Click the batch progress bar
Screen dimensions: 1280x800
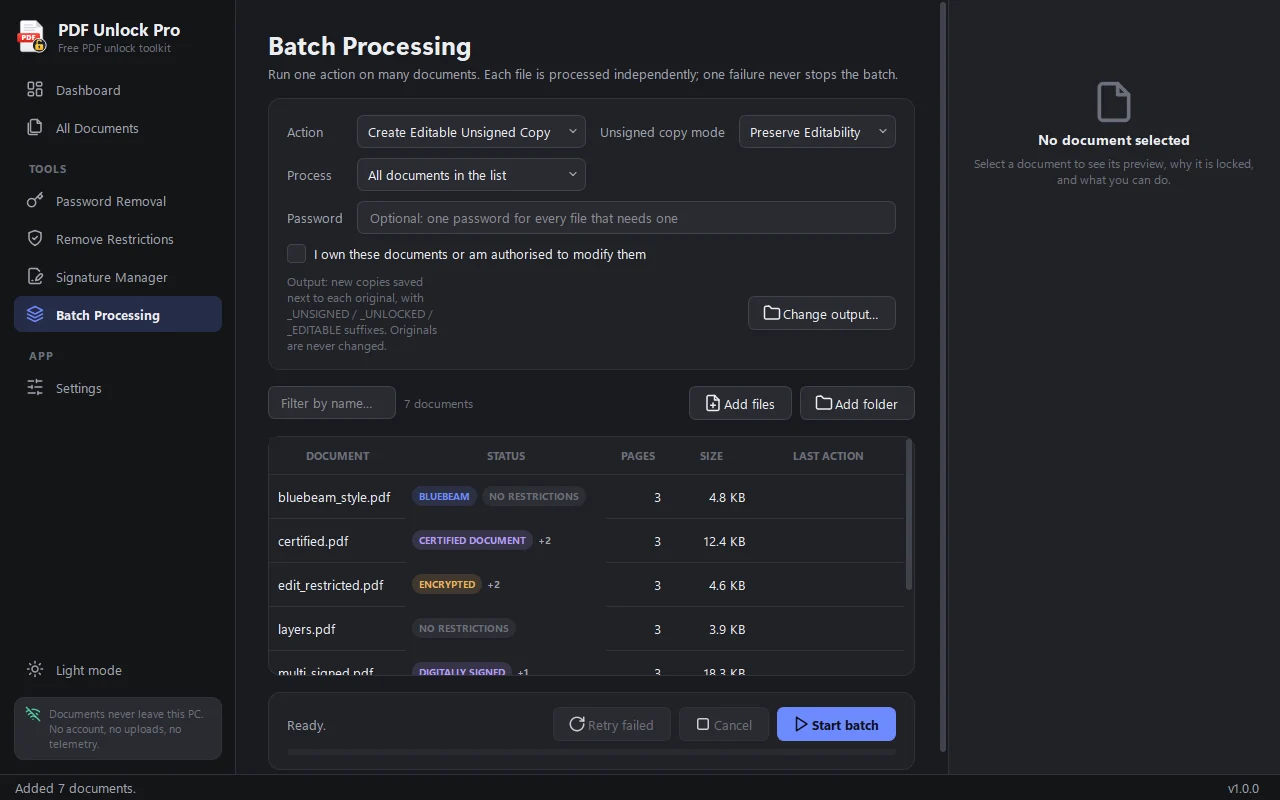pos(591,752)
